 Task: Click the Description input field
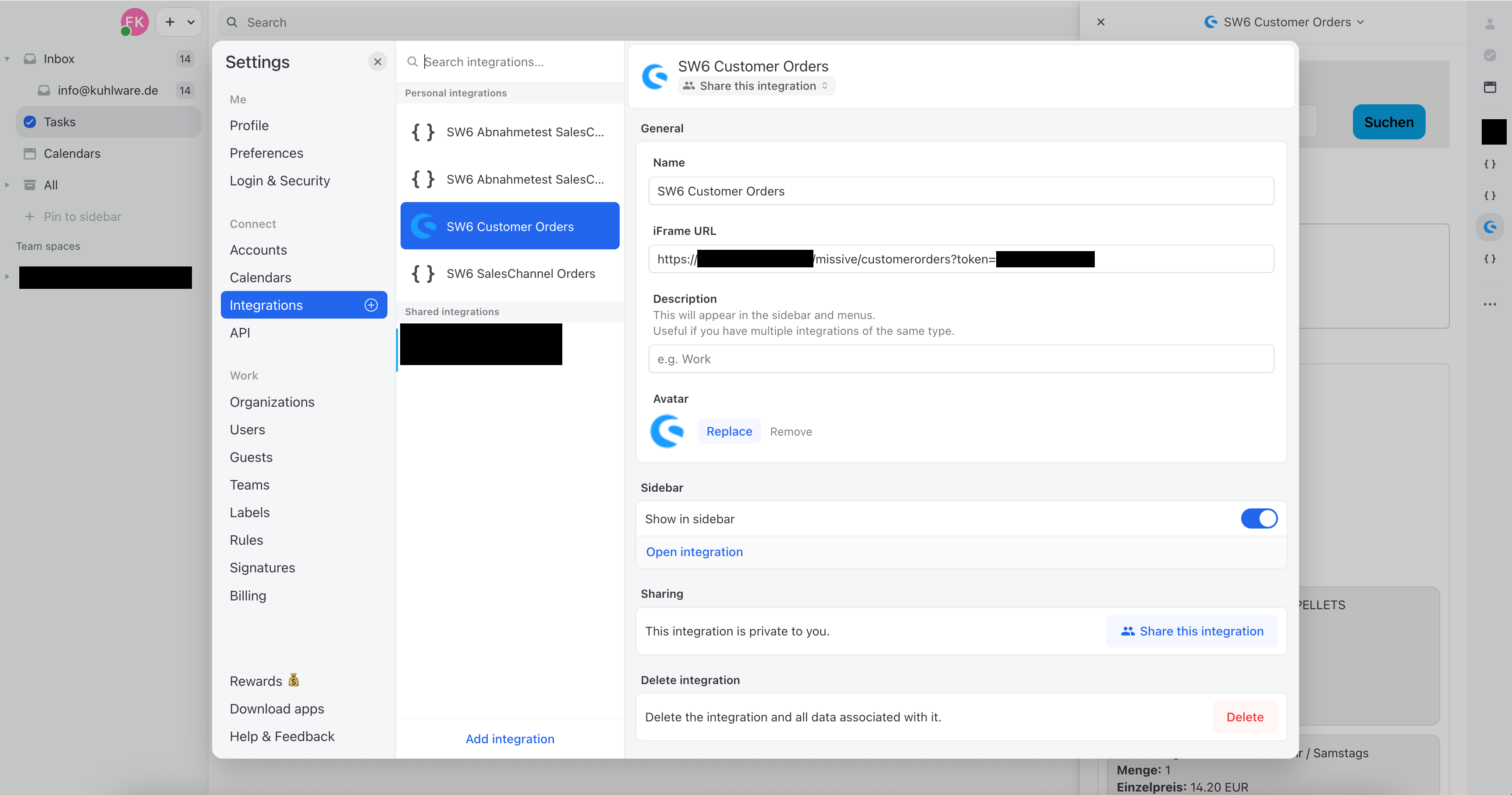tap(961, 359)
